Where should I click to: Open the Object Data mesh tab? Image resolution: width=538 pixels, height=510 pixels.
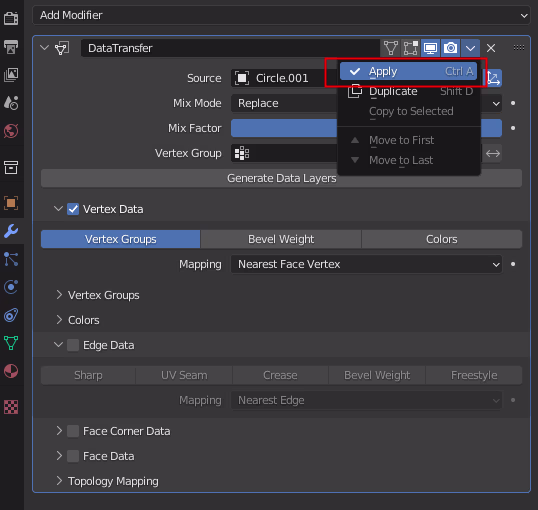11,343
